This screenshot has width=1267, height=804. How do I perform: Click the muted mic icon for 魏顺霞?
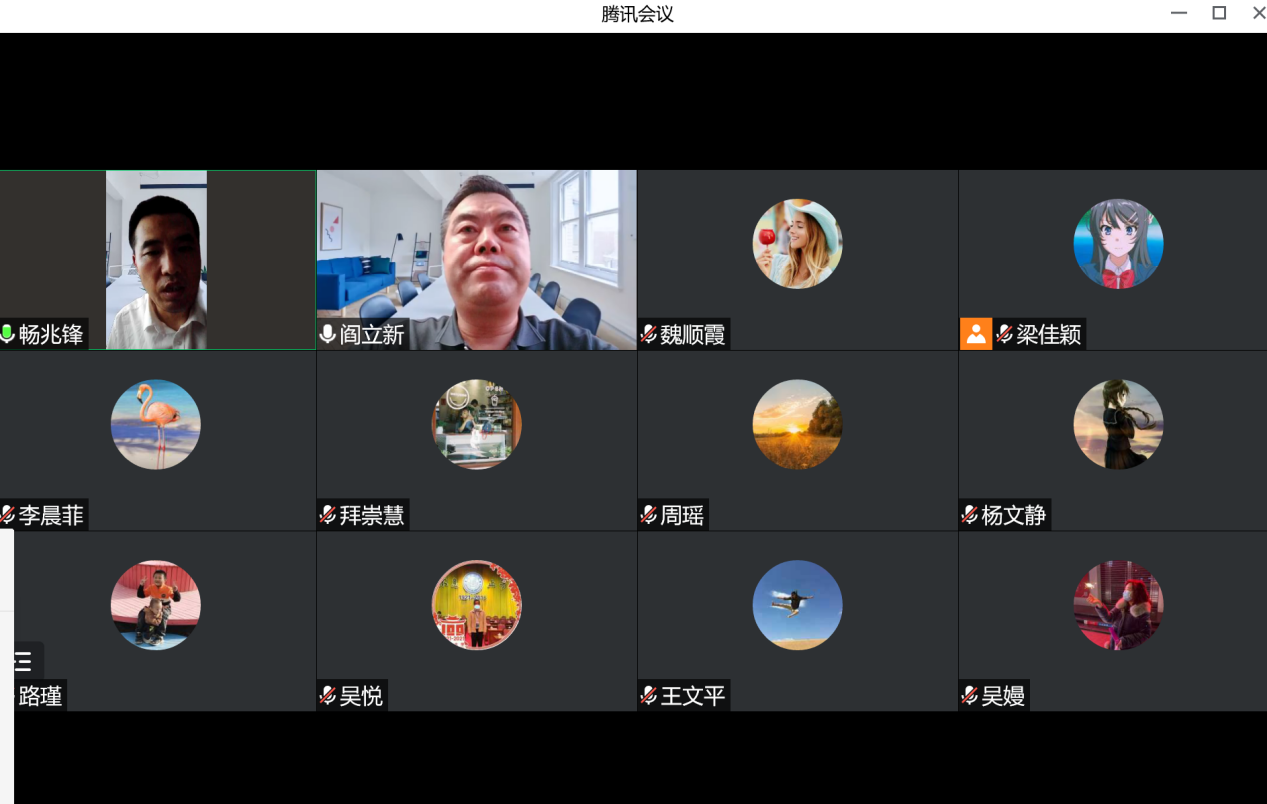(x=649, y=334)
